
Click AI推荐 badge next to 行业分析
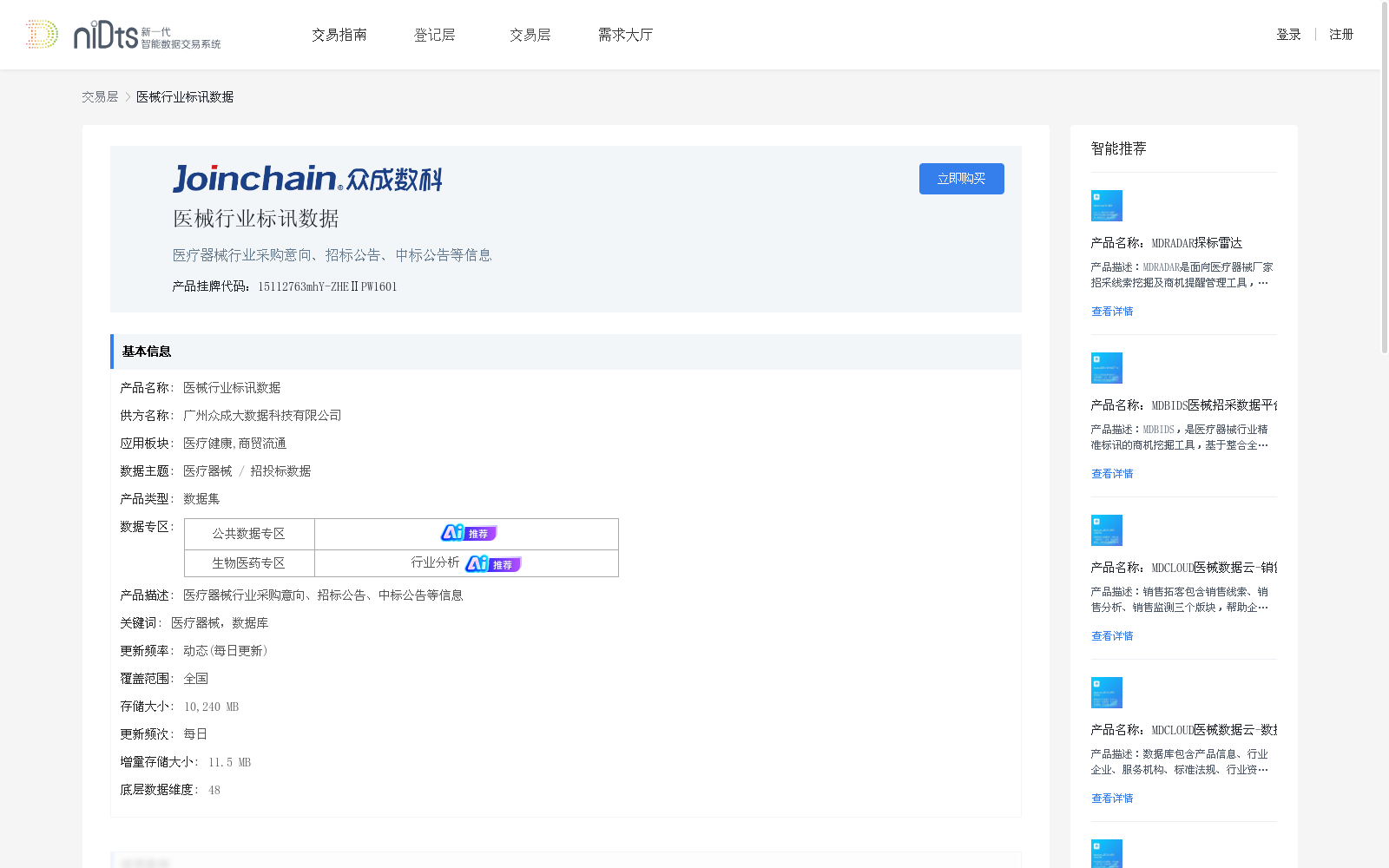[493, 563]
